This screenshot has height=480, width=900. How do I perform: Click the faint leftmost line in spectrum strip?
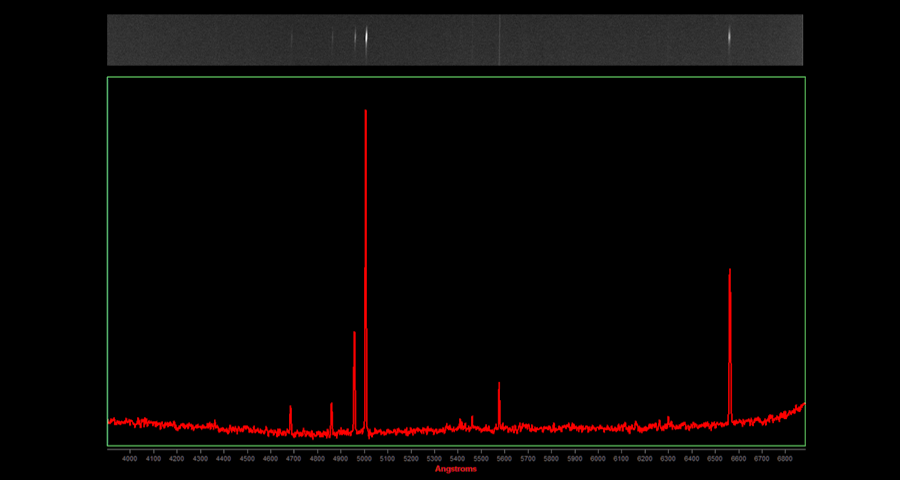[291, 40]
